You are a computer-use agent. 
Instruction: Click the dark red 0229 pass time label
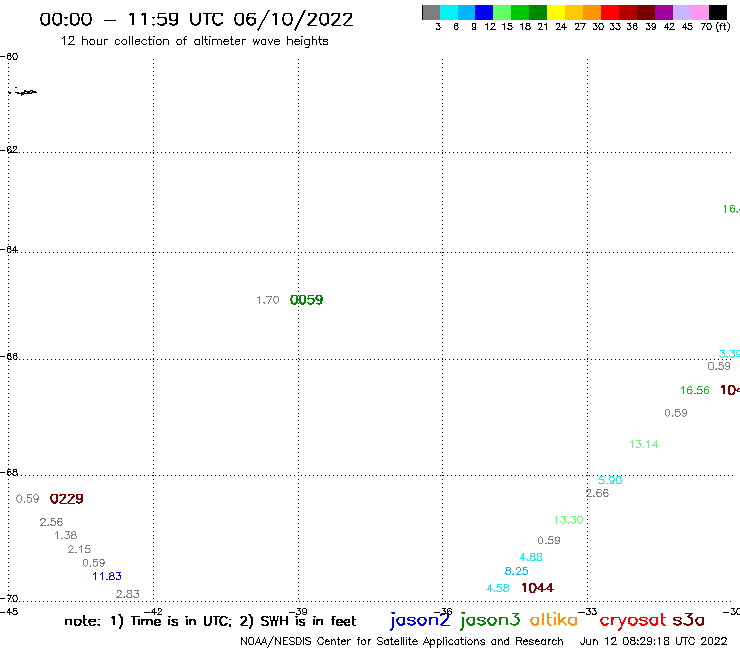click(67, 499)
